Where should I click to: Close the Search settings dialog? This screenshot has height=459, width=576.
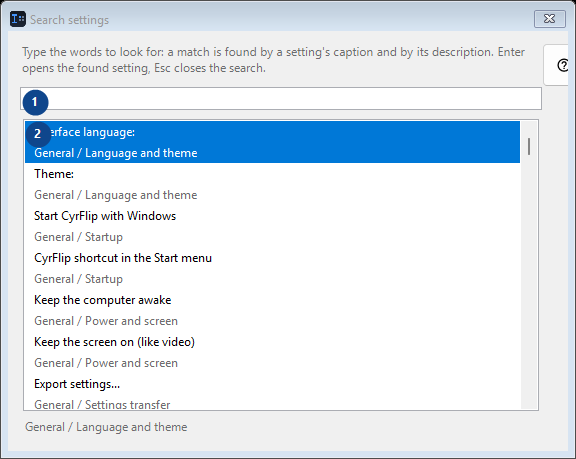pyautogui.click(x=550, y=19)
